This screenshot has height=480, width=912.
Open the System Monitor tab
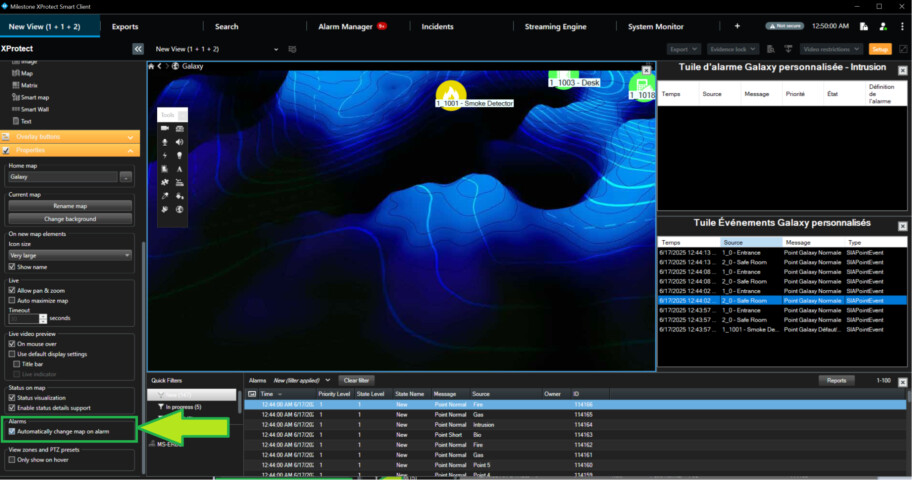click(x=655, y=26)
